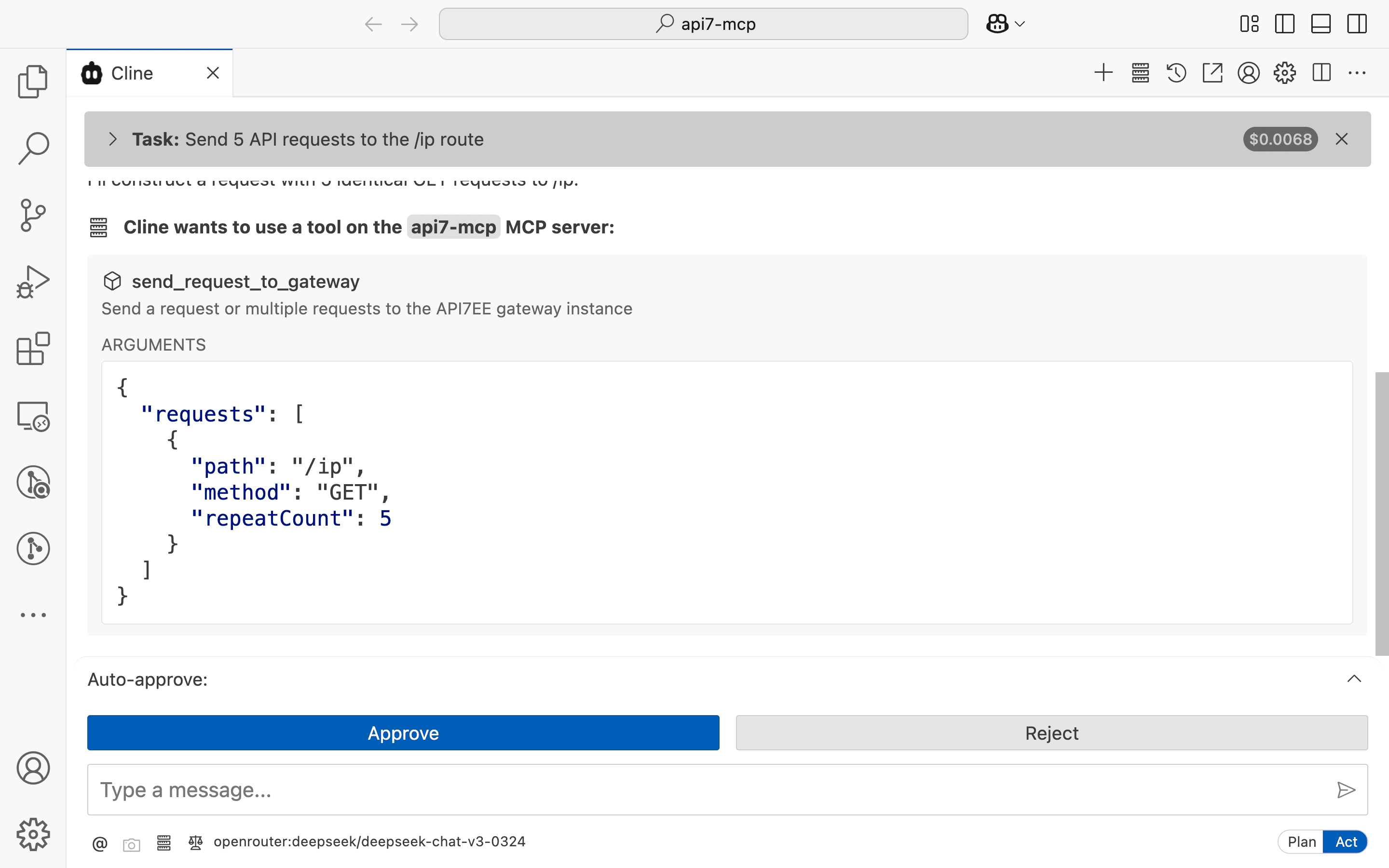Go back in navigation history

tap(373, 24)
